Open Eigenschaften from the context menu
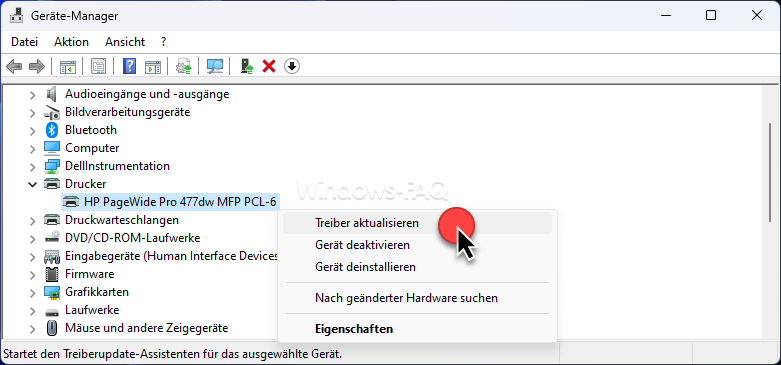This screenshot has height=365, width=781. click(x=417, y=329)
